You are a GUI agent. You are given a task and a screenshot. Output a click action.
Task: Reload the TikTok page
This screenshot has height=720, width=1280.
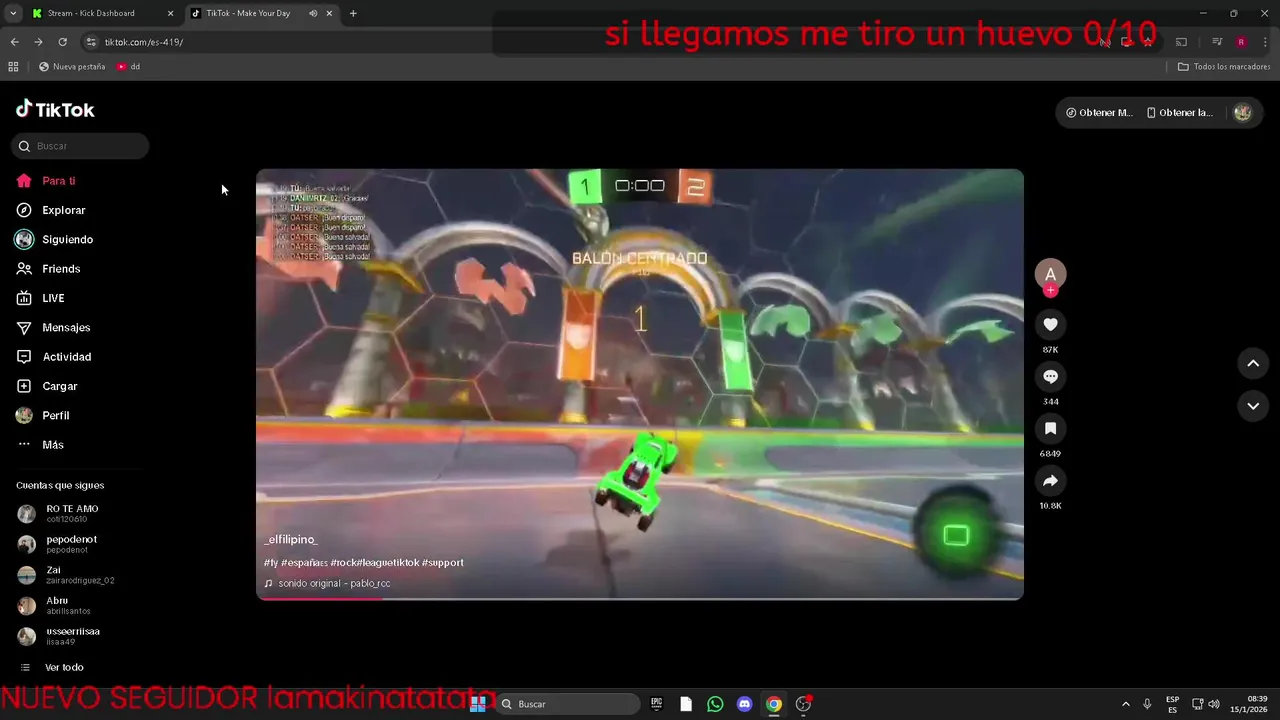point(63,42)
